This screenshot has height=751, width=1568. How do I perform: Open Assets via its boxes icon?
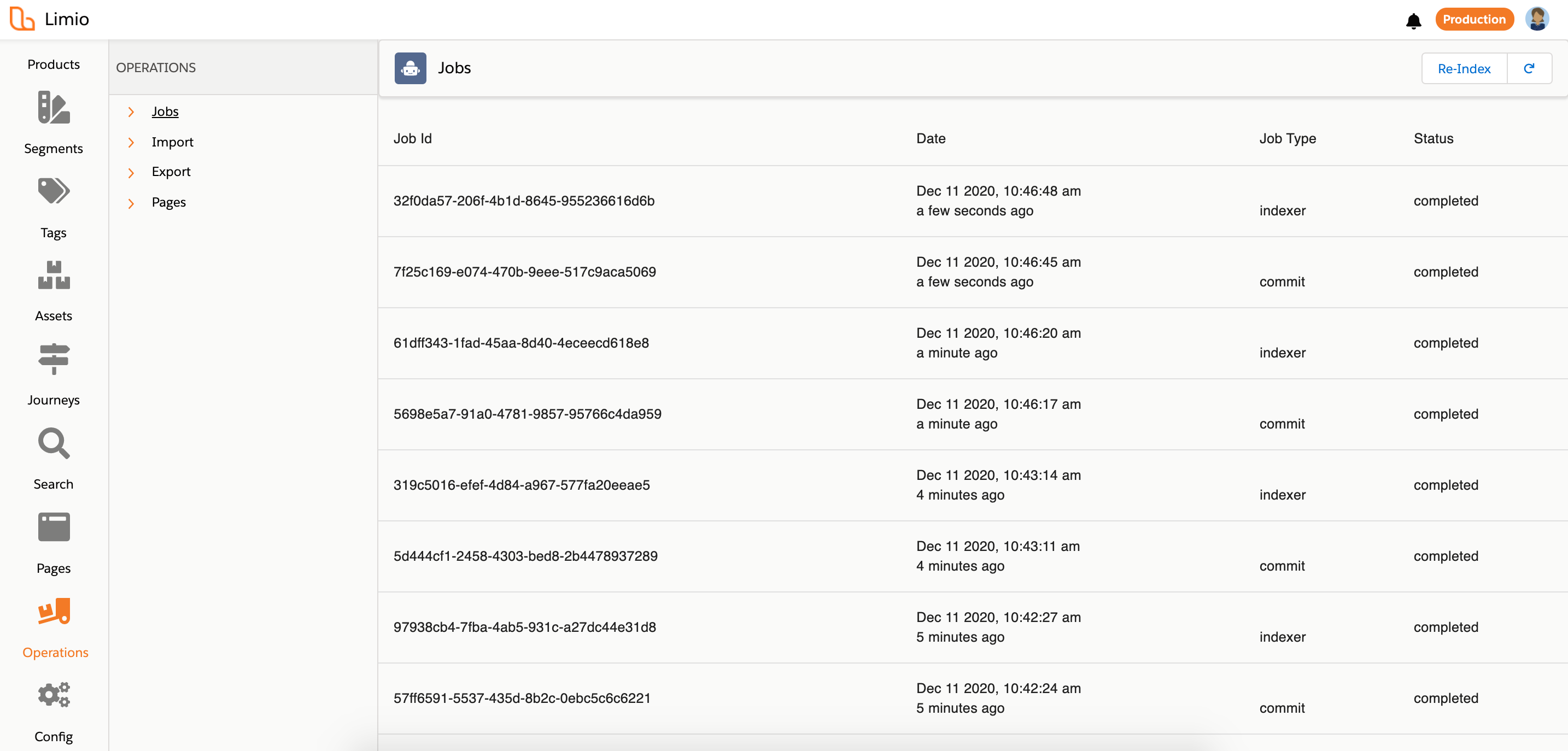coord(54,274)
